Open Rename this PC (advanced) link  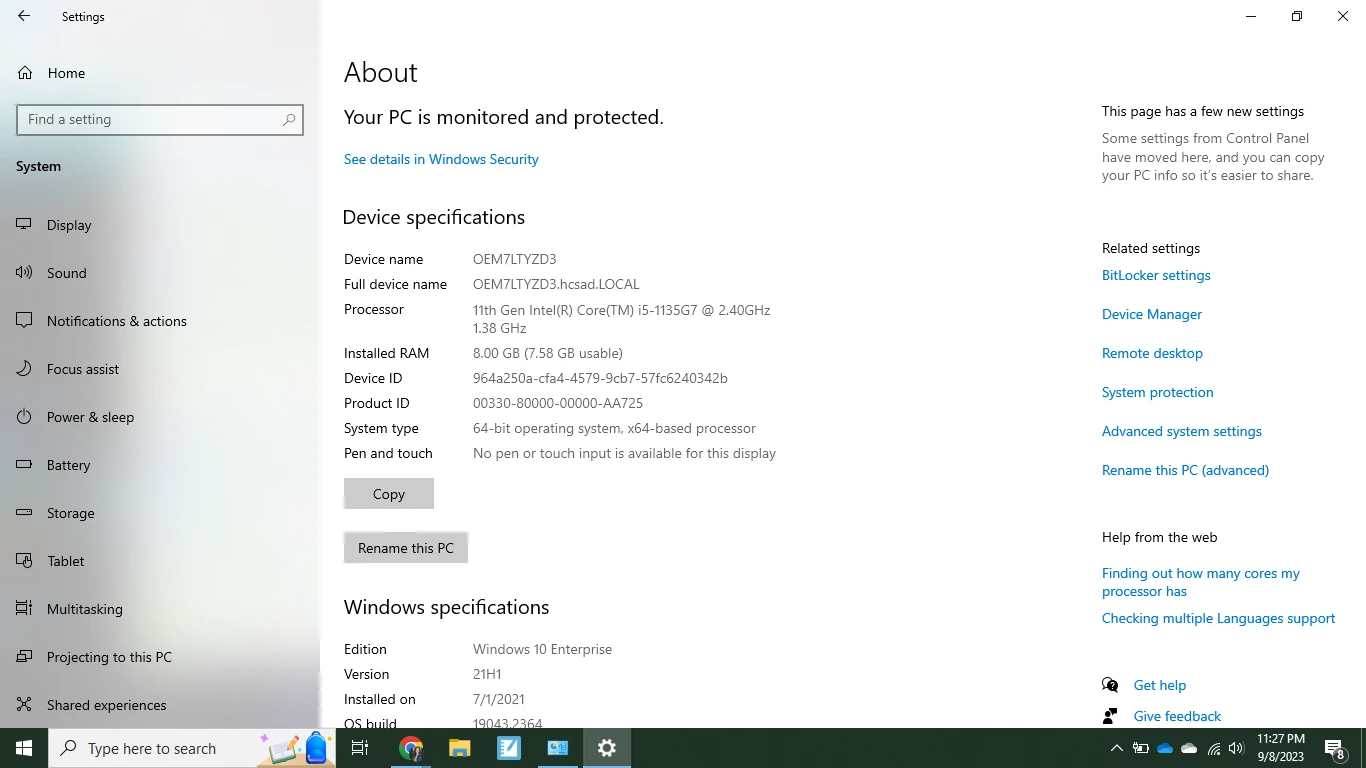1185,470
